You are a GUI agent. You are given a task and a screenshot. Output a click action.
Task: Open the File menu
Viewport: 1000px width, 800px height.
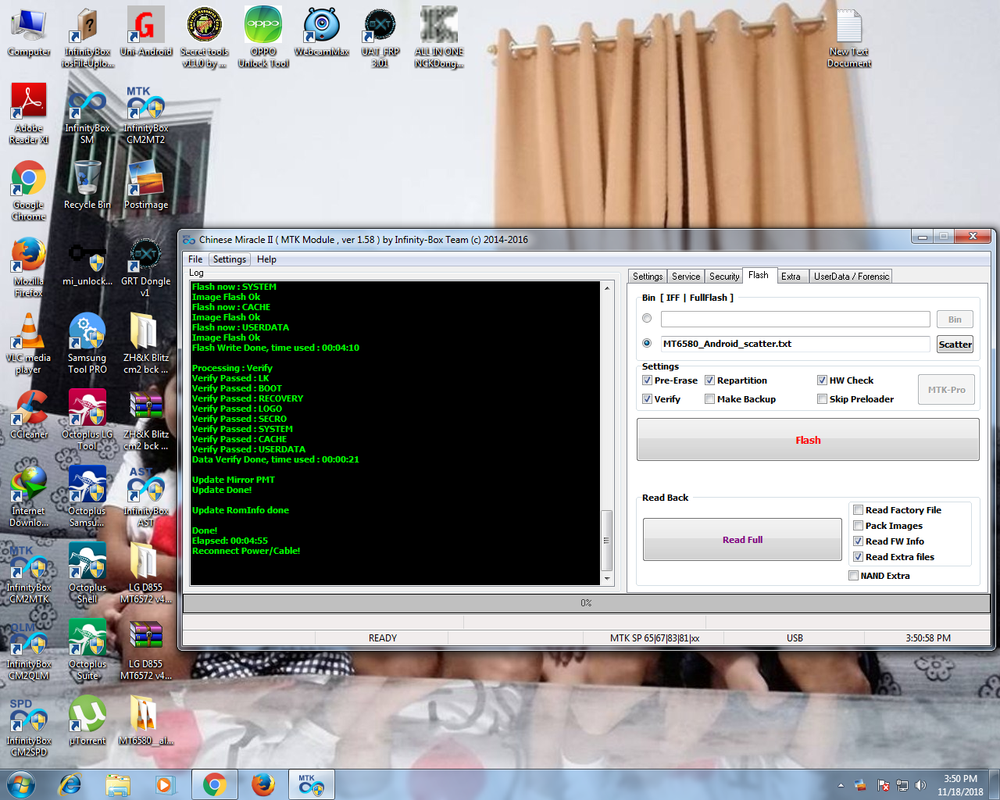(x=195, y=259)
